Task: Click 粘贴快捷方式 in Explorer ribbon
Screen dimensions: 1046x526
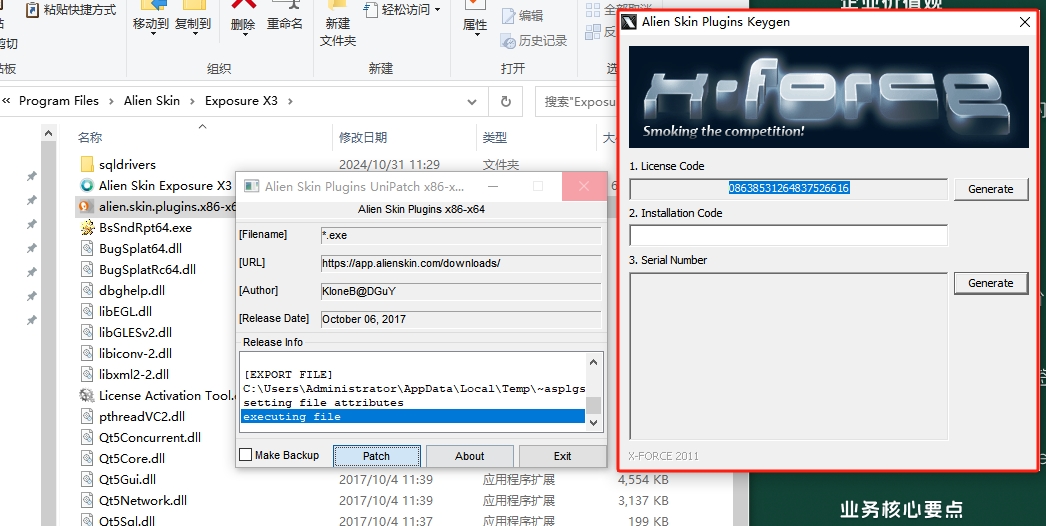Action: coord(71,10)
